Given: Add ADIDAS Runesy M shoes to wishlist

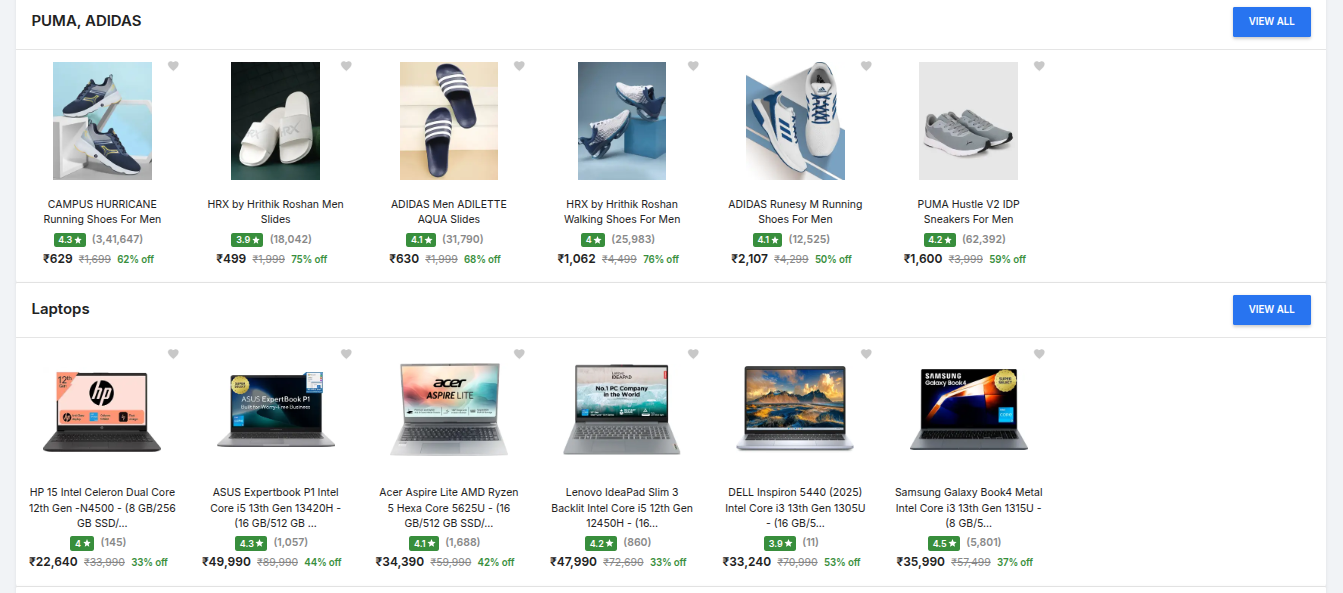Looking at the screenshot, I should tap(866, 66).
